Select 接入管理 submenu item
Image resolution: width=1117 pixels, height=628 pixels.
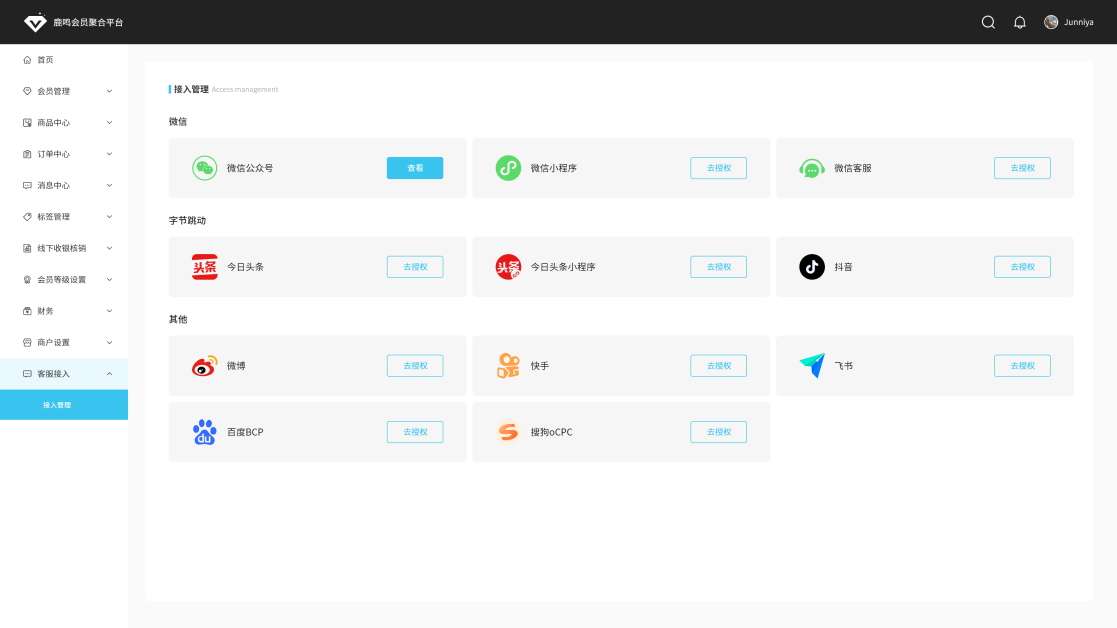[x=64, y=404]
